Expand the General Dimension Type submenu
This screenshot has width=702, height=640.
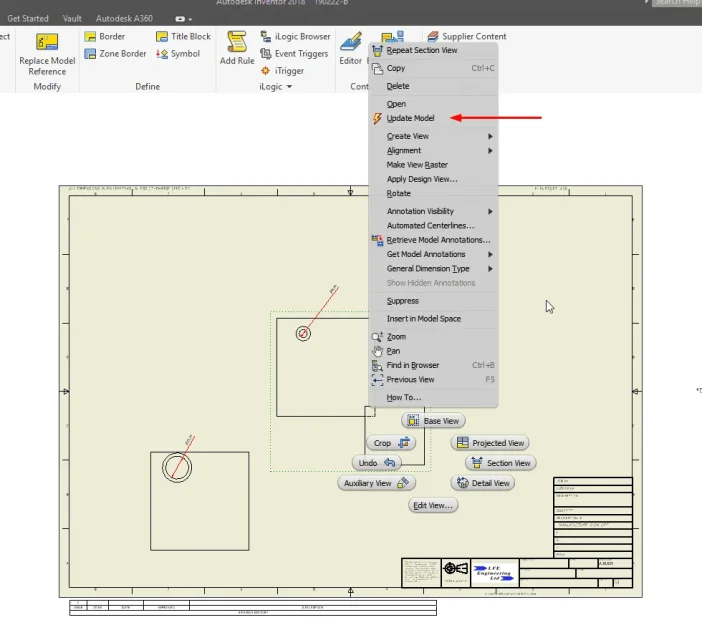[x=490, y=269]
